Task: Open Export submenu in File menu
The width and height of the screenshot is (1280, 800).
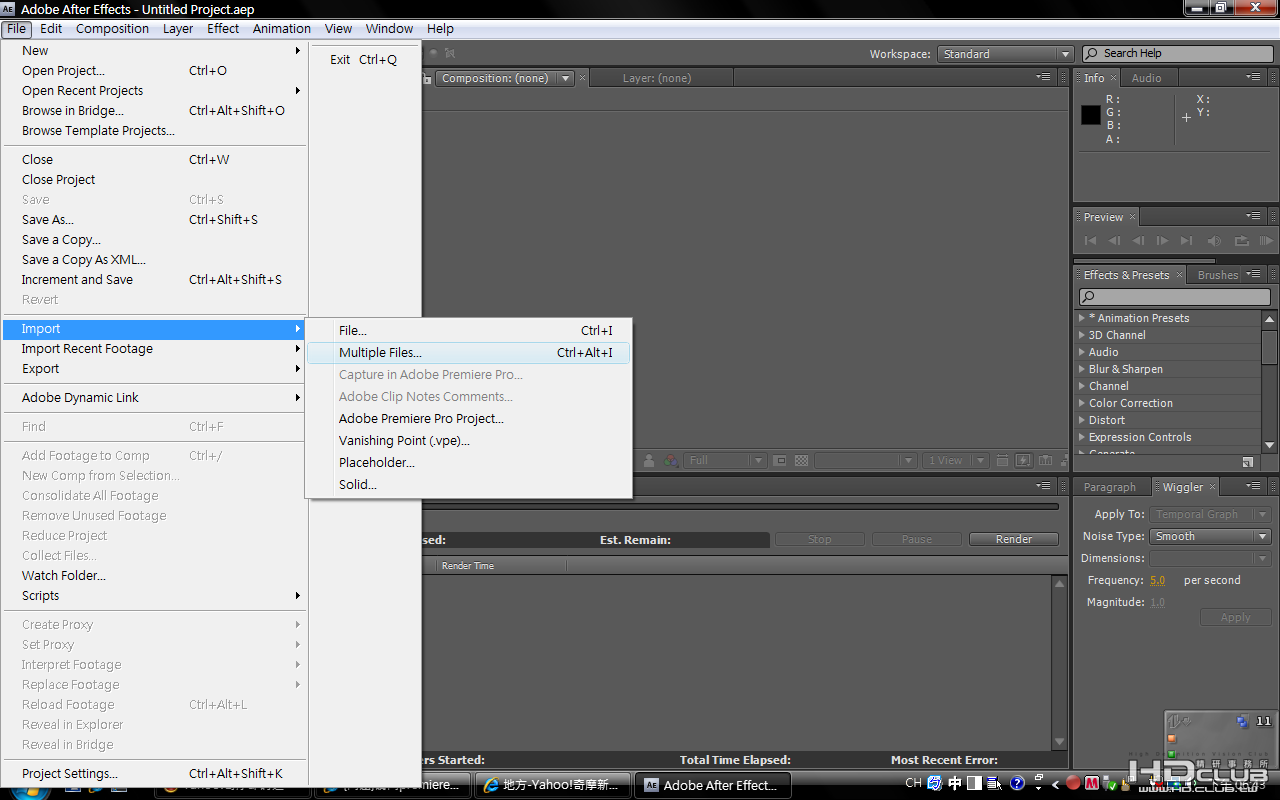Action: (154, 368)
